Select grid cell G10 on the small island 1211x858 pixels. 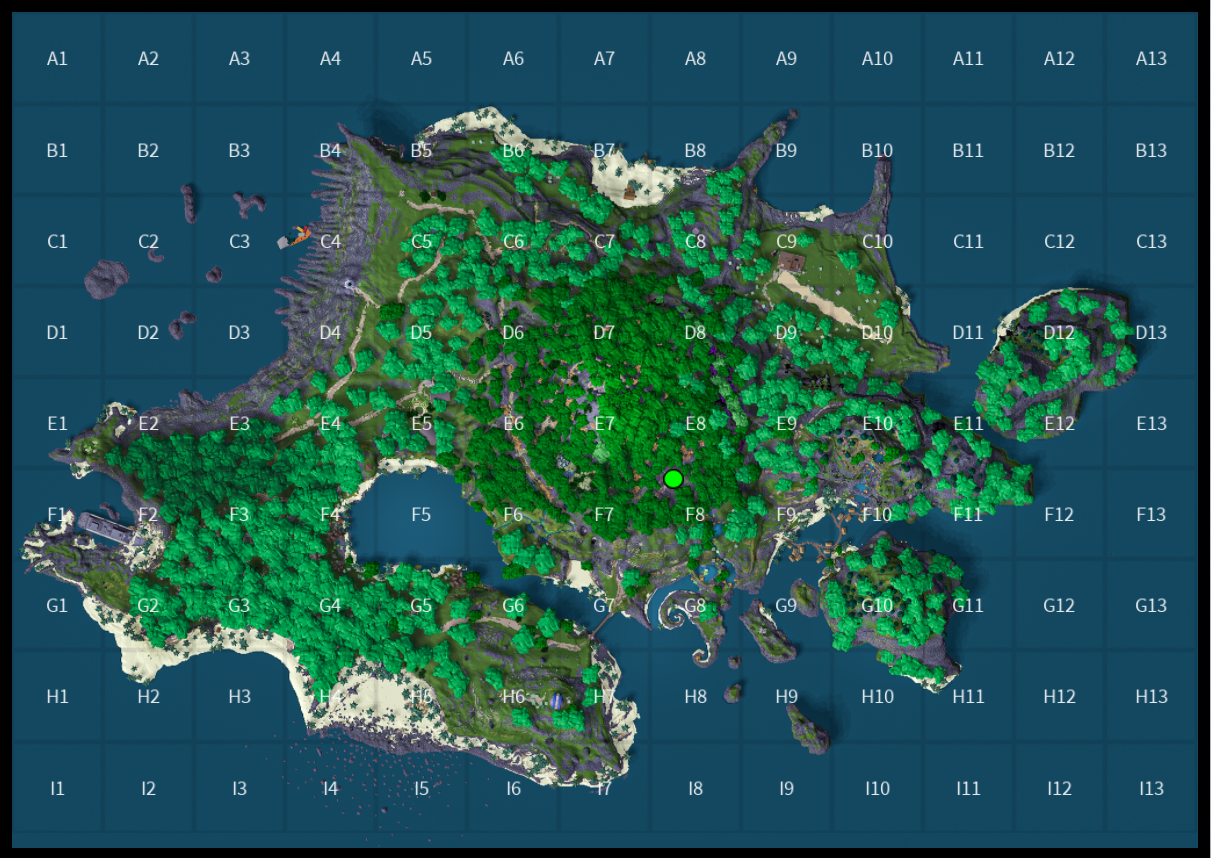point(877,606)
